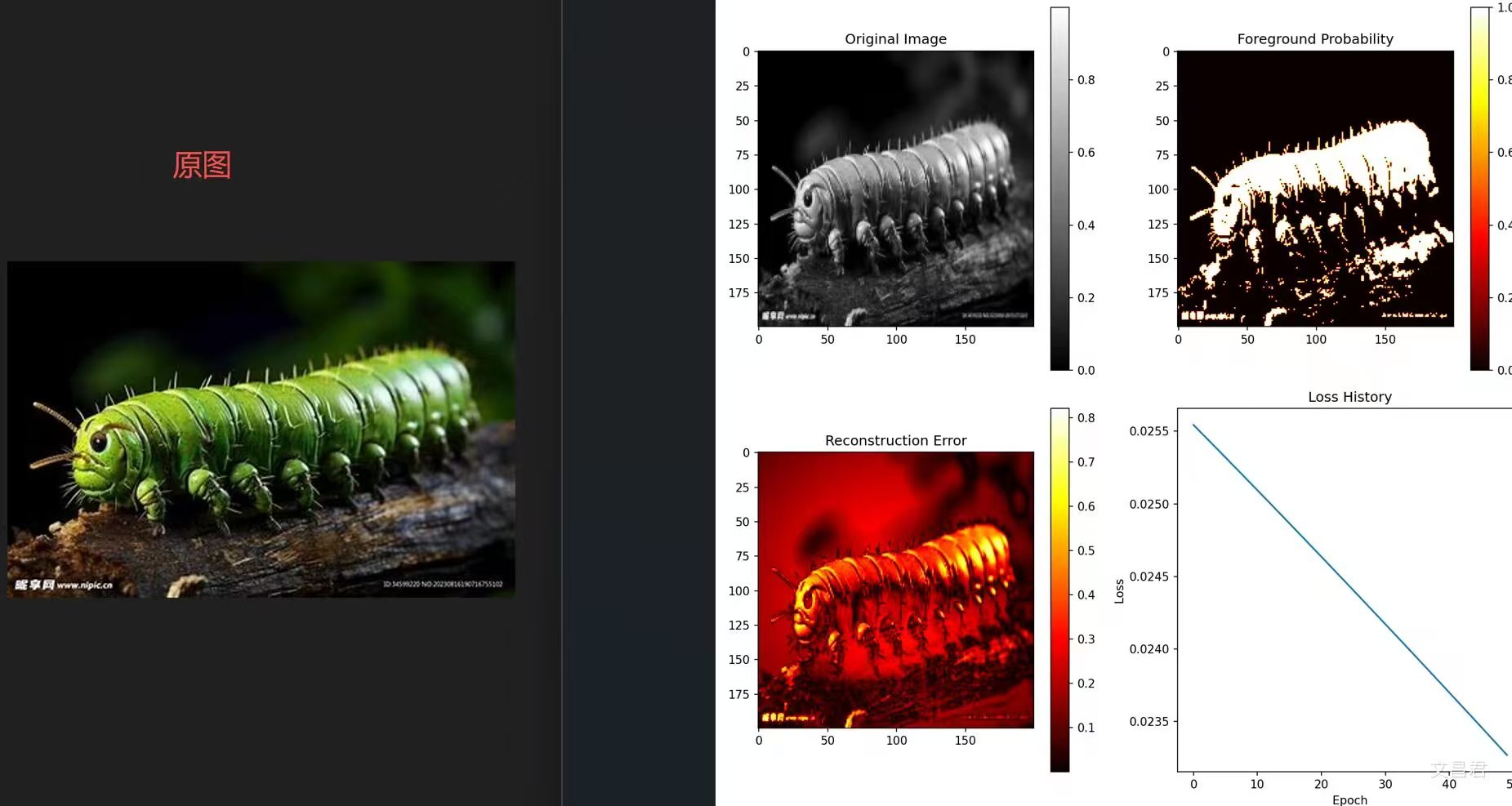This screenshot has width=1512, height=806.
Task: Click the Original Image plot title
Action: (x=895, y=38)
